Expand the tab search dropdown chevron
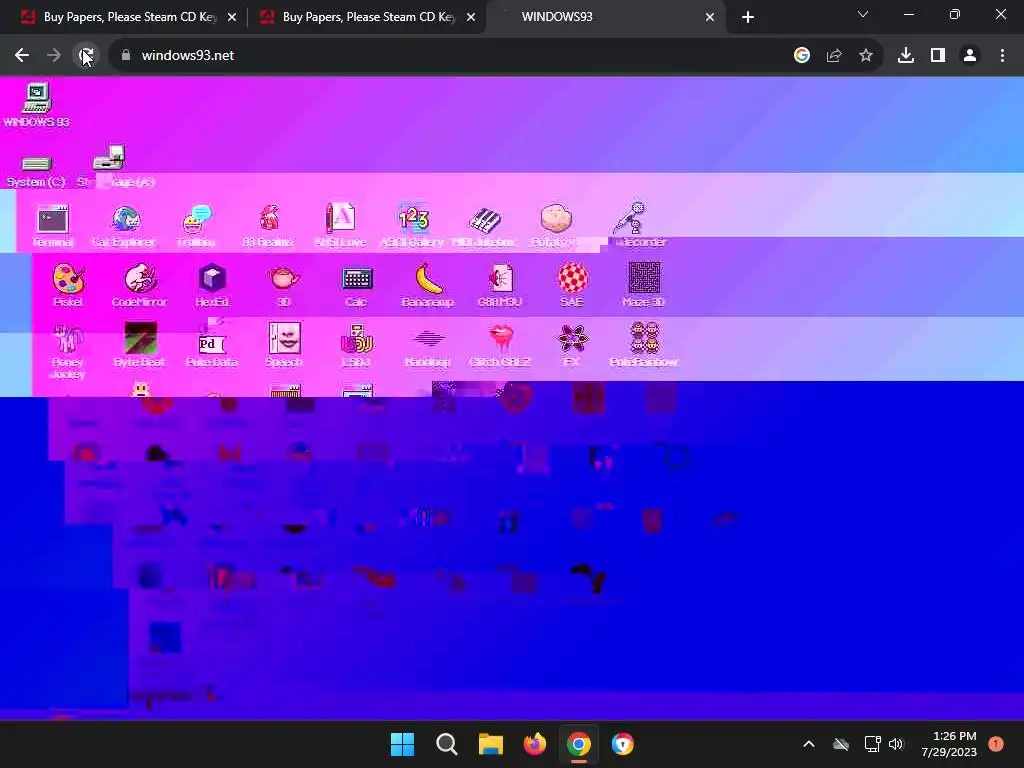1024x768 pixels. tap(863, 14)
